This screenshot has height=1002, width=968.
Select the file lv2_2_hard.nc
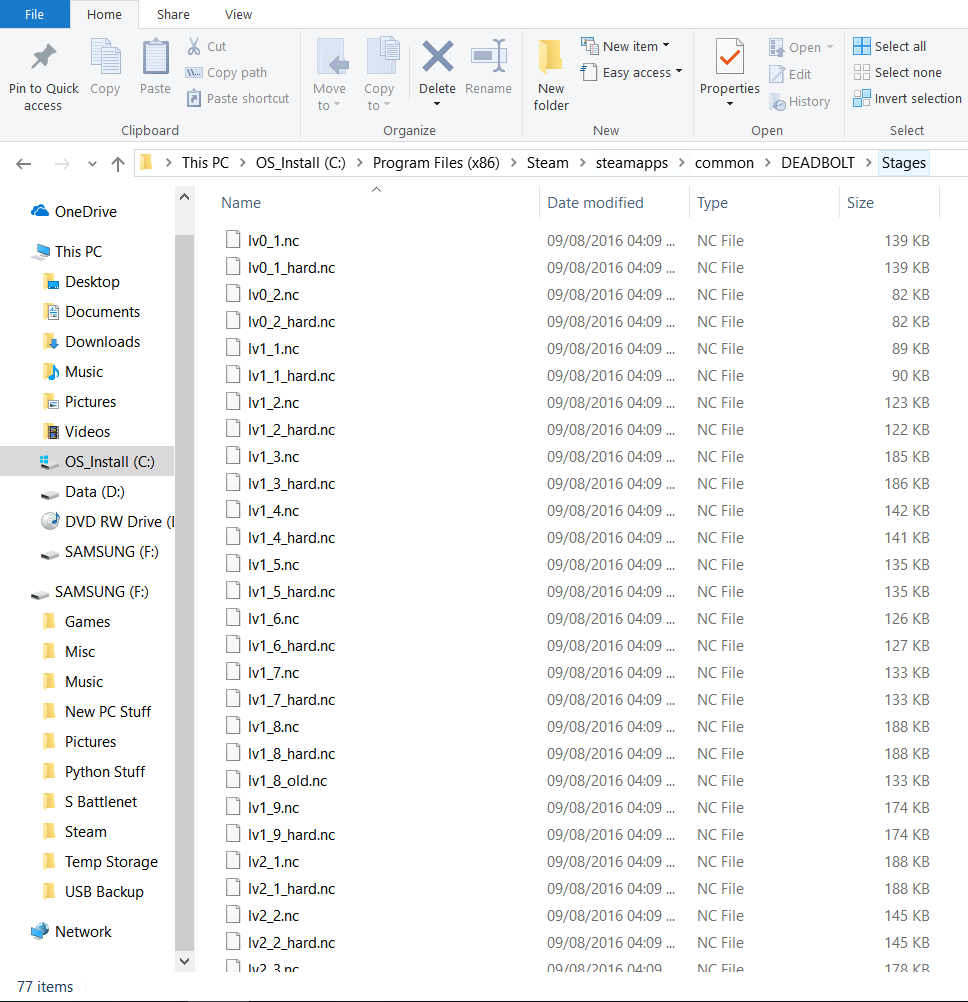point(291,943)
